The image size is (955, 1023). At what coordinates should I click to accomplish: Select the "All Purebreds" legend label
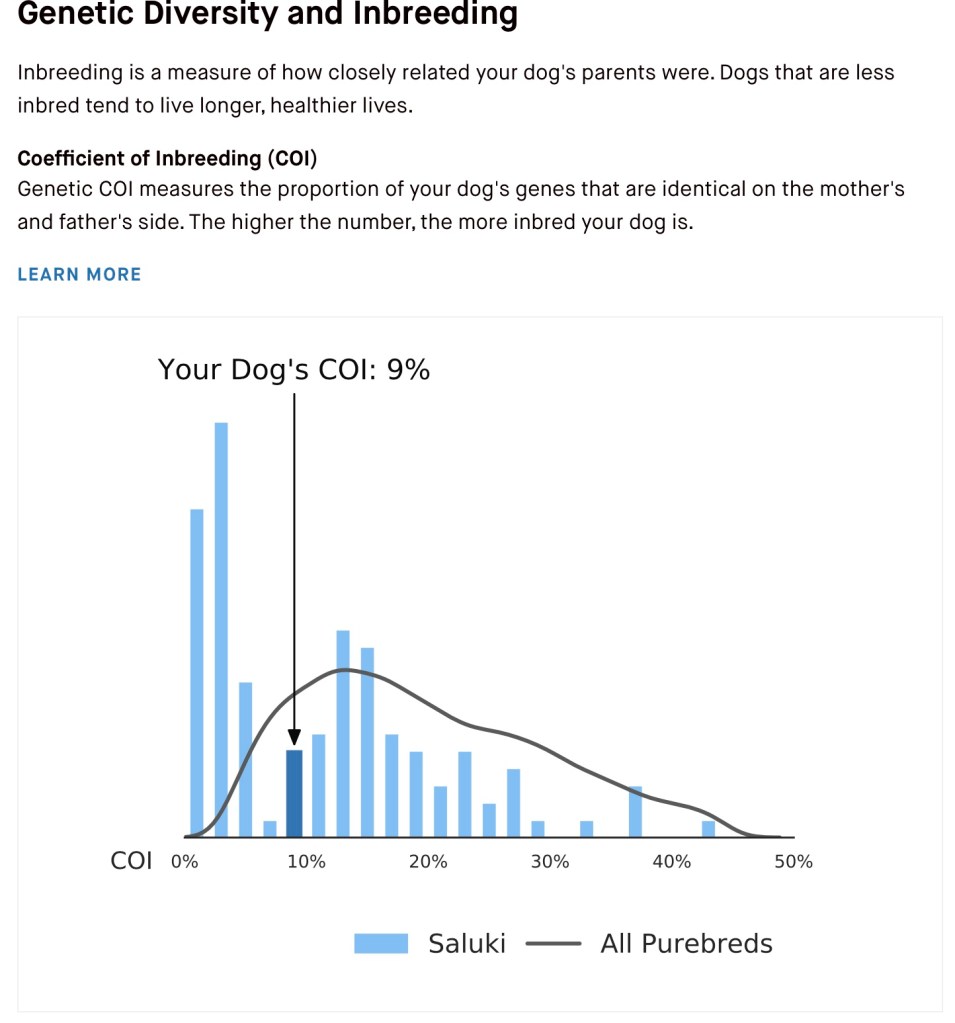[x=686, y=944]
